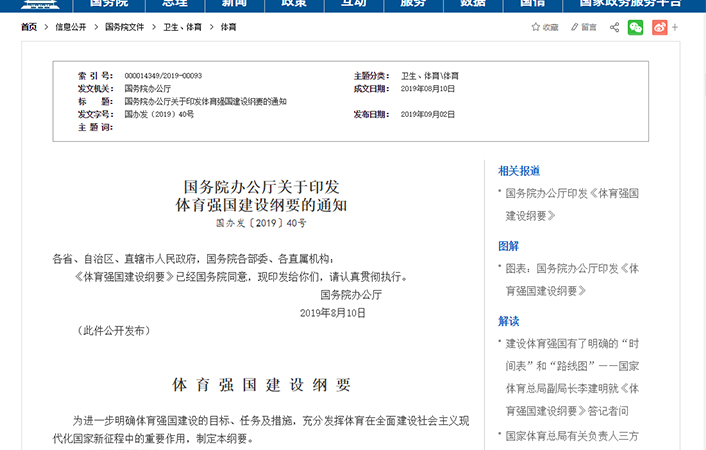Share via the green WeChat icon
This screenshot has width=706, height=450.
tap(636, 27)
